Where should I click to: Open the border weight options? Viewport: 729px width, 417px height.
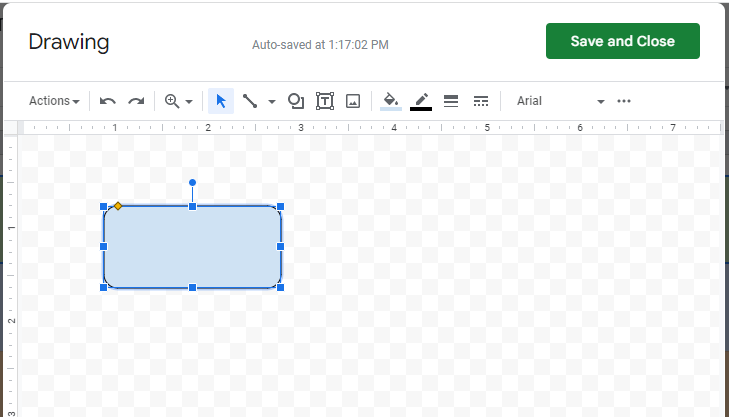(450, 101)
